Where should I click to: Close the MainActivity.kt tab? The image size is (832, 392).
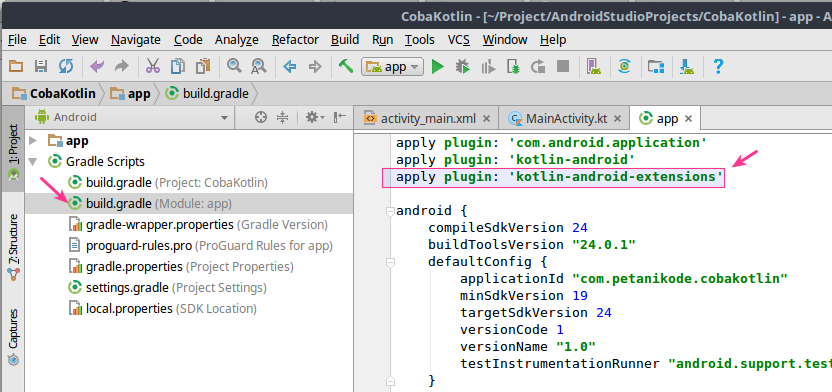coord(618,119)
